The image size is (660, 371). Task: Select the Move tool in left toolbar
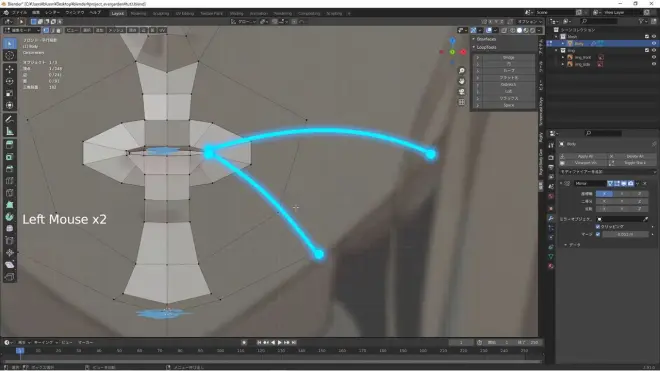click(x=10, y=69)
